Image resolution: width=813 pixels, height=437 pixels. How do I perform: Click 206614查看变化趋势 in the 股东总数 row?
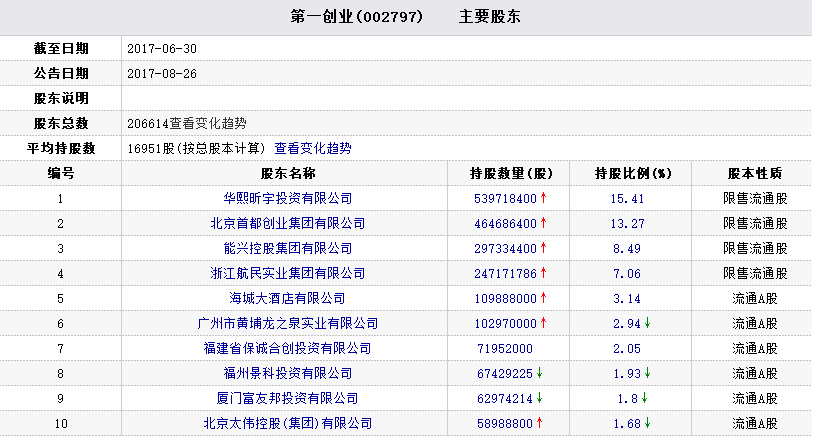pyautogui.click(x=187, y=124)
